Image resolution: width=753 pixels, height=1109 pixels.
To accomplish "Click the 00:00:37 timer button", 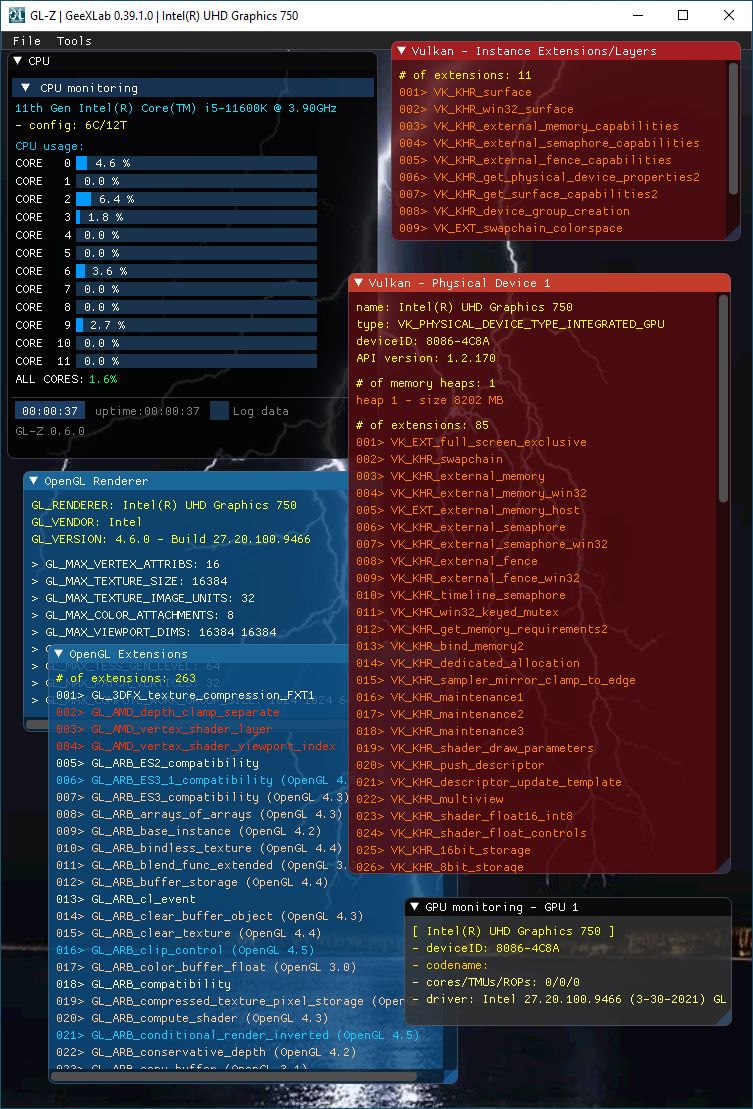I will point(49,411).
